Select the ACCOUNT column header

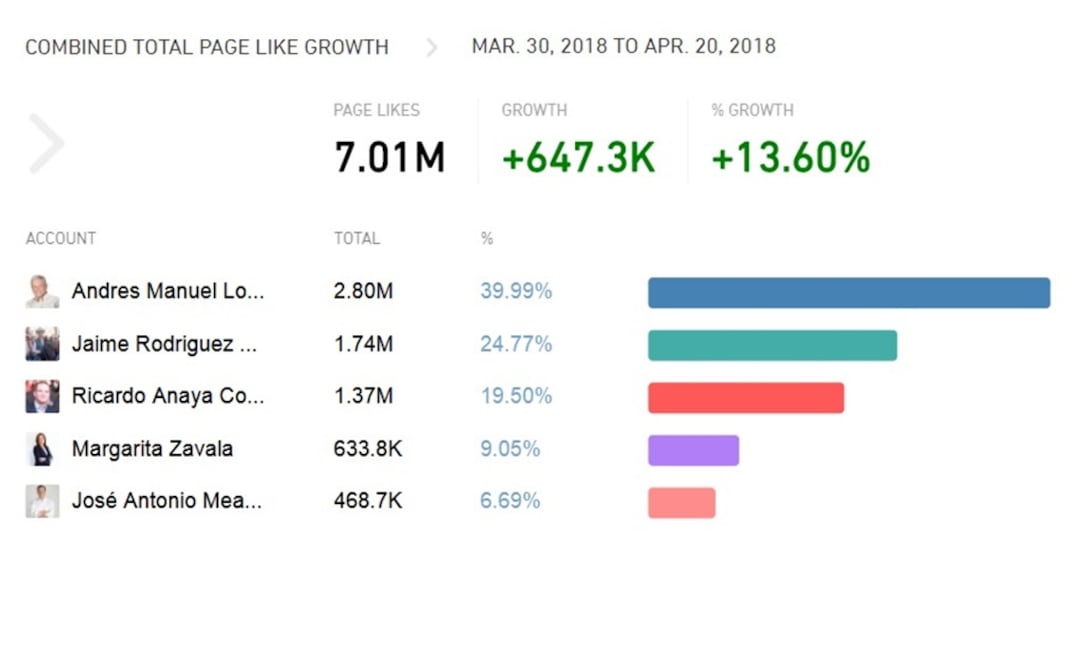[60, 238]
